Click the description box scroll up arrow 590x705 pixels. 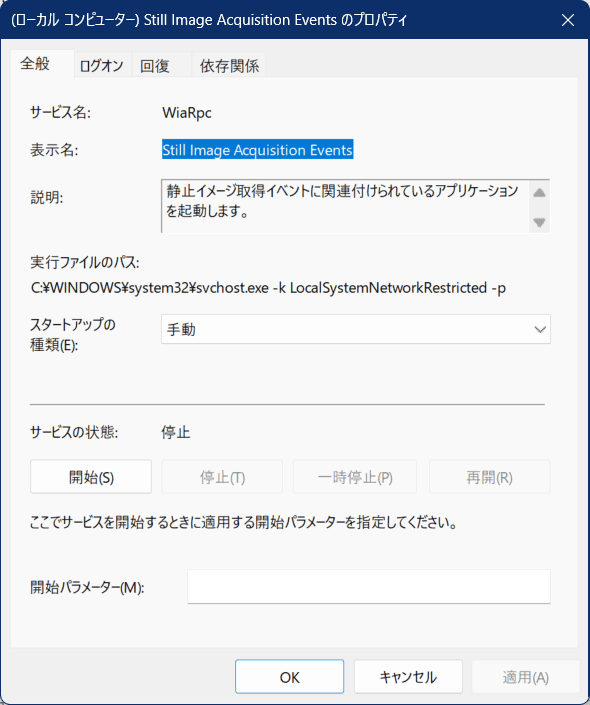[x=539, y=193]
